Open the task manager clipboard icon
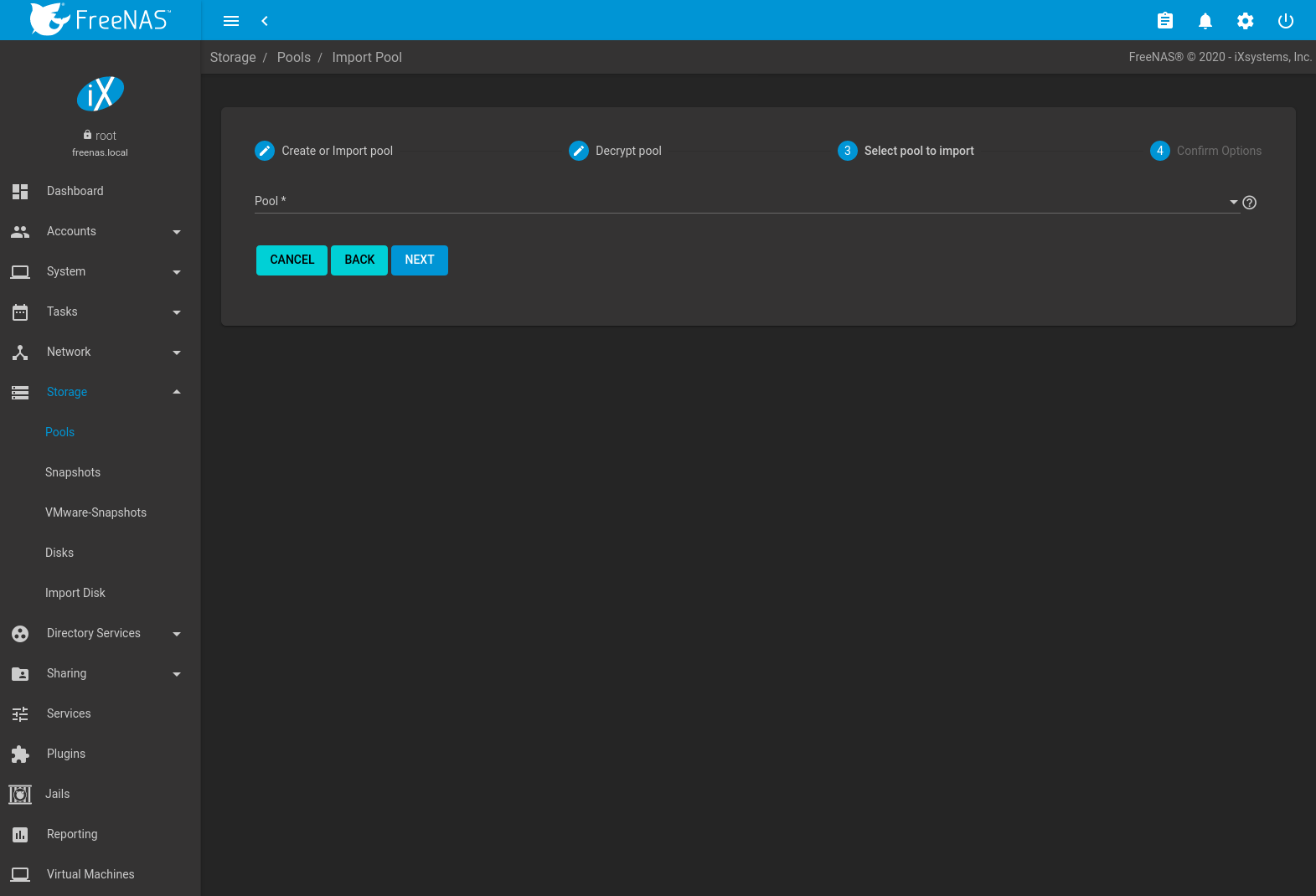This screenshot has height=896, width=1316. tap(1164, 21)
